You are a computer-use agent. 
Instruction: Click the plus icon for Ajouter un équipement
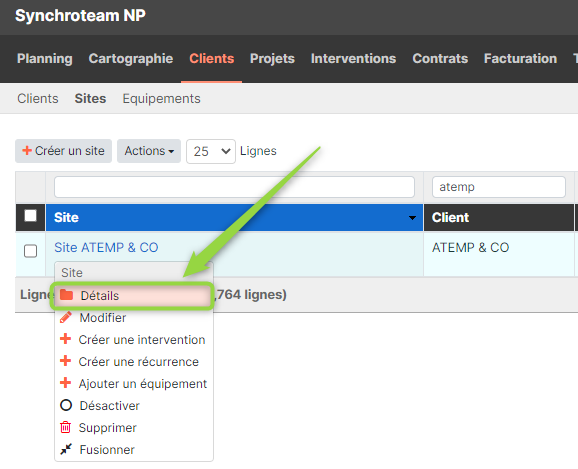[66, 383]
